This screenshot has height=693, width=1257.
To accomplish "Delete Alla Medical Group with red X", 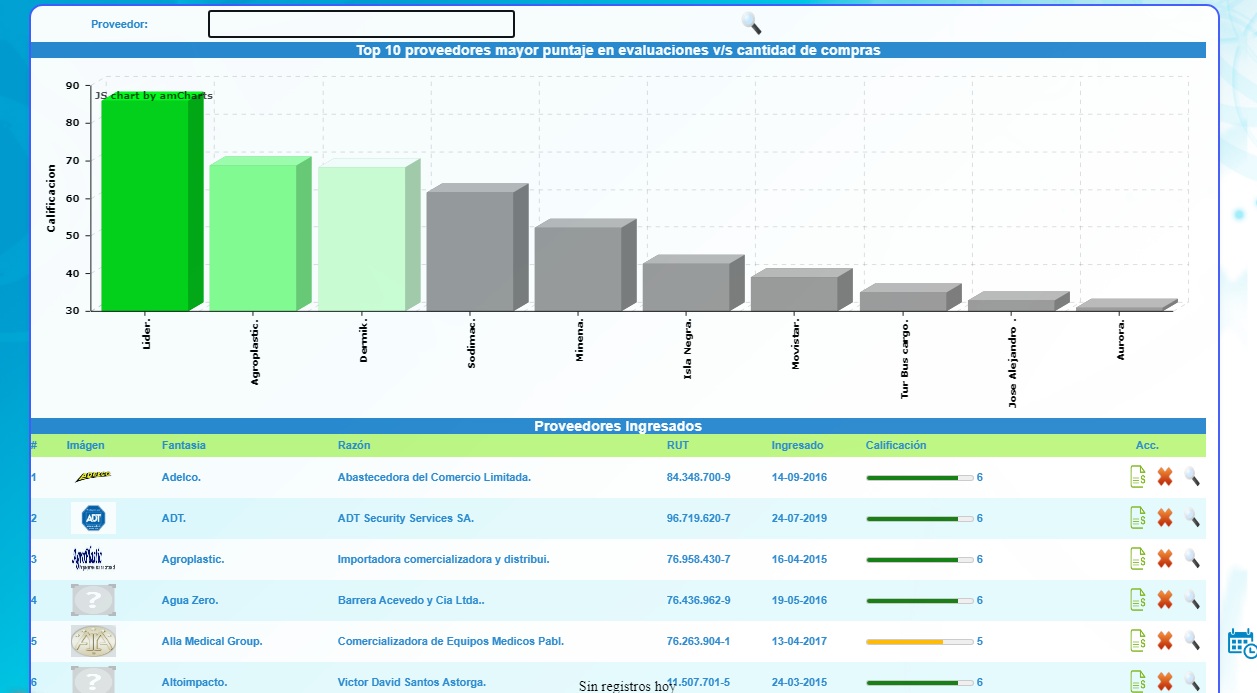I will 1164,641.
